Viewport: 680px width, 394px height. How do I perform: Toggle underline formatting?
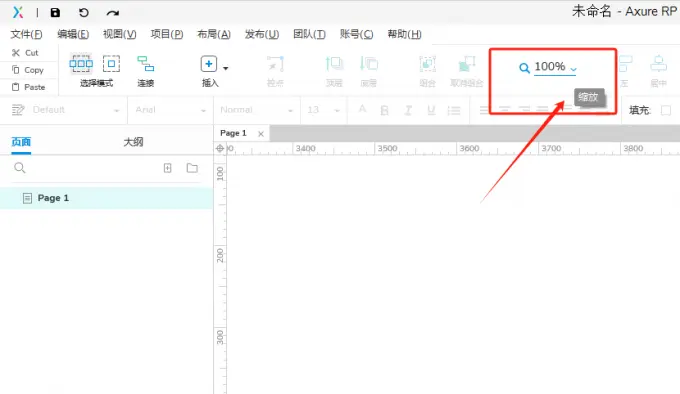coord(431,110)
